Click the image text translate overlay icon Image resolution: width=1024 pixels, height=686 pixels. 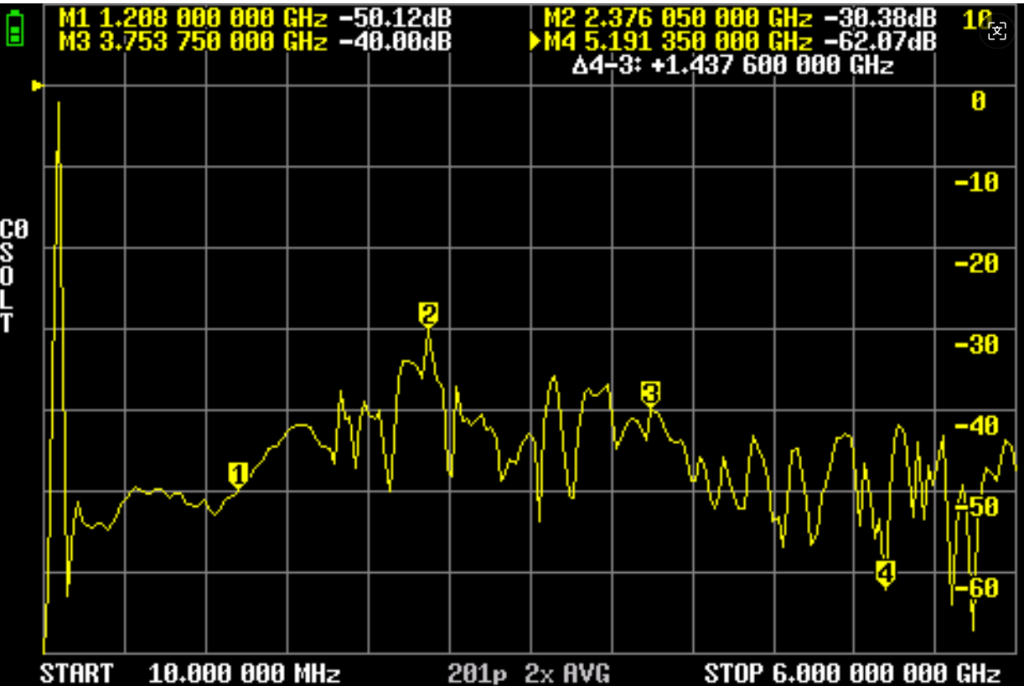[x=995, y=31]
